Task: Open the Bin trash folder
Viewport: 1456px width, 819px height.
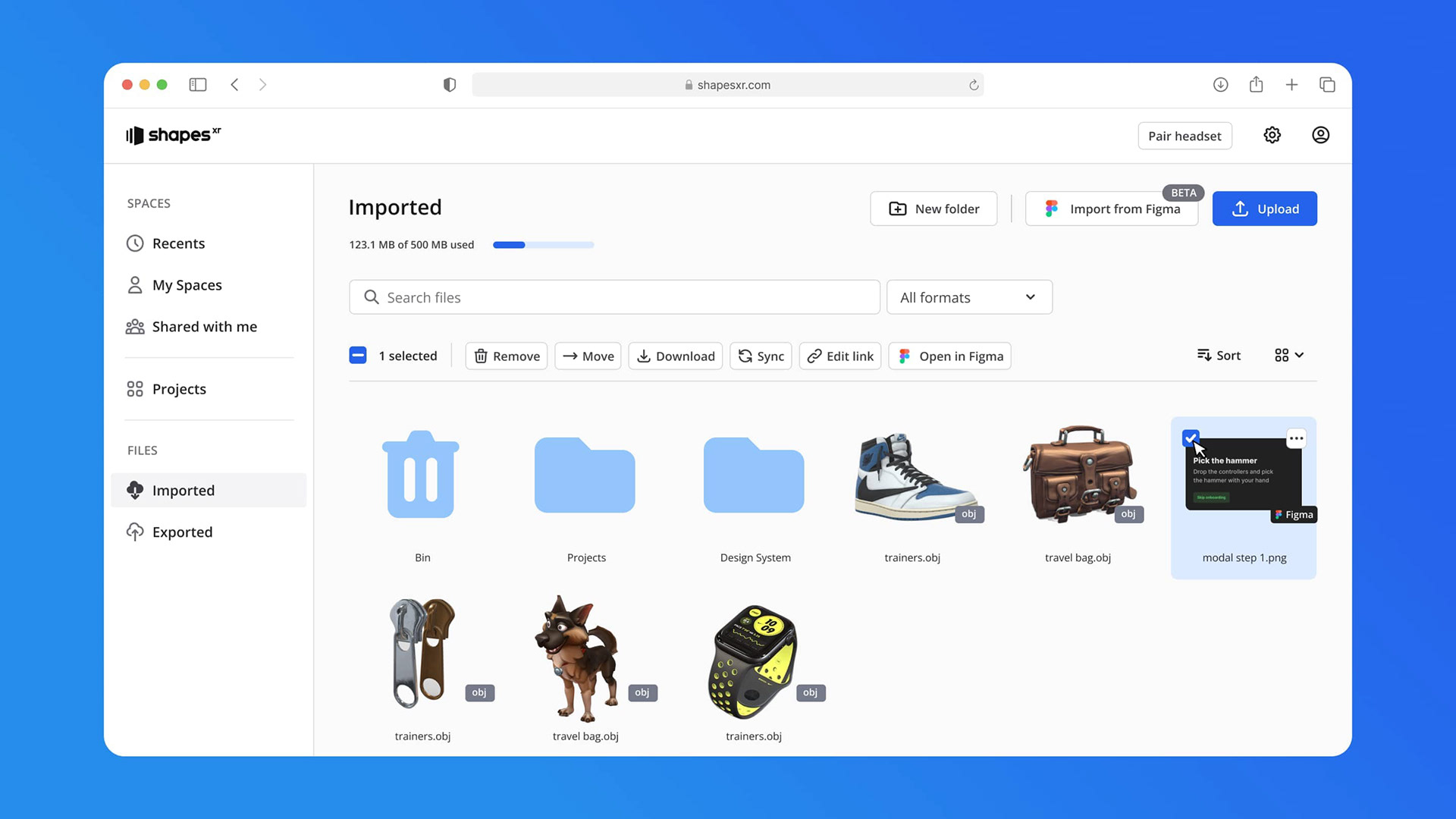Action: 421,476
